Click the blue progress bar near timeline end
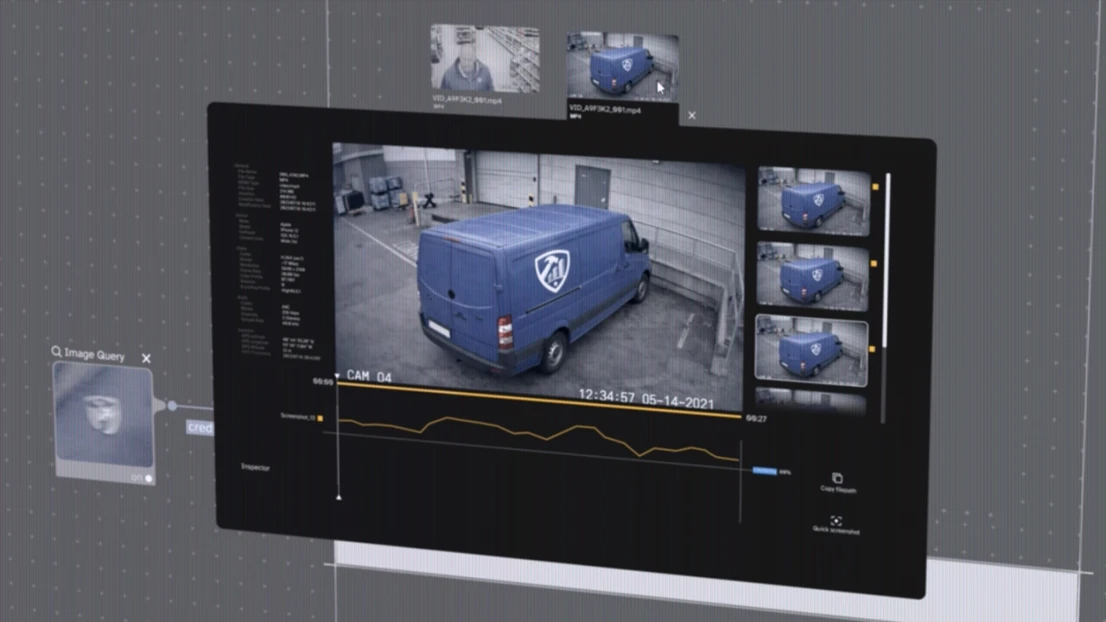1106x622 pixels. click(764, 470)
